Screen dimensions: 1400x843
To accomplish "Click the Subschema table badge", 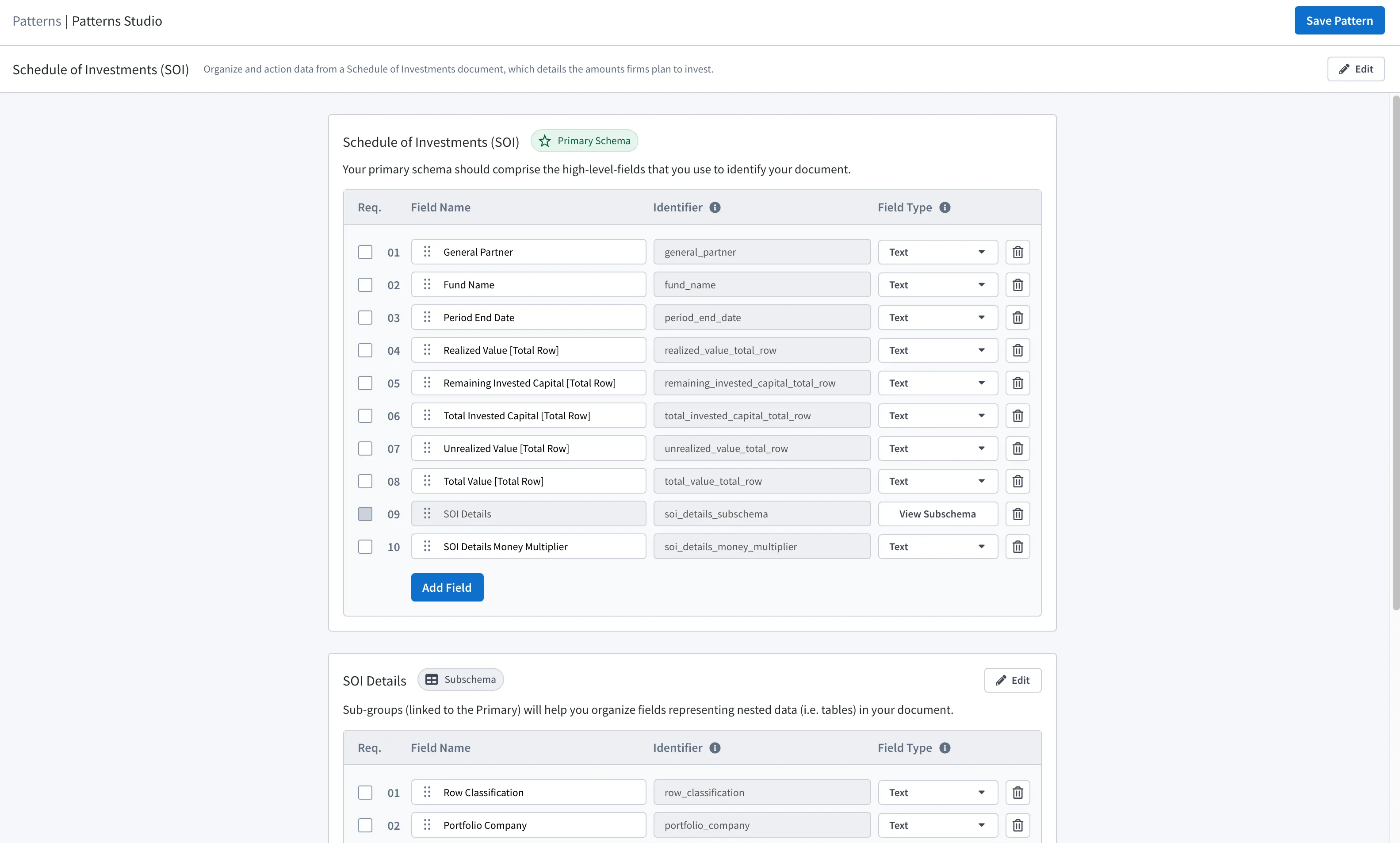I will click(x=460, y=679).
